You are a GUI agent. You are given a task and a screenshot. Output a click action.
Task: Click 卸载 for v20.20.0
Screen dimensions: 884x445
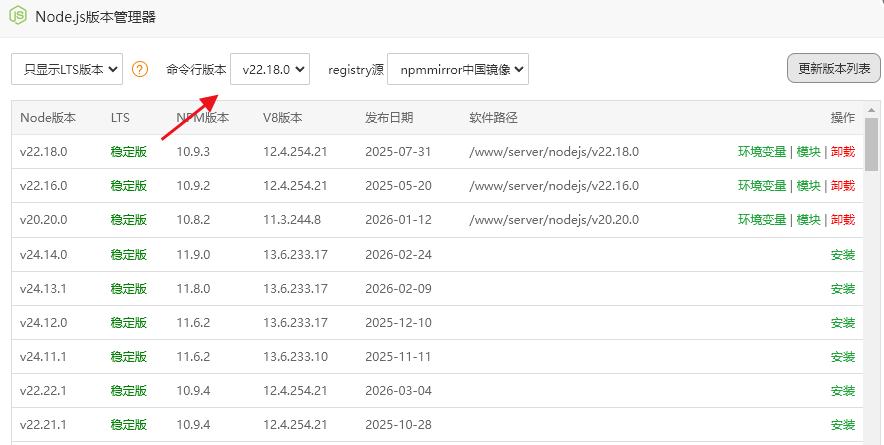tap(843, 220)
